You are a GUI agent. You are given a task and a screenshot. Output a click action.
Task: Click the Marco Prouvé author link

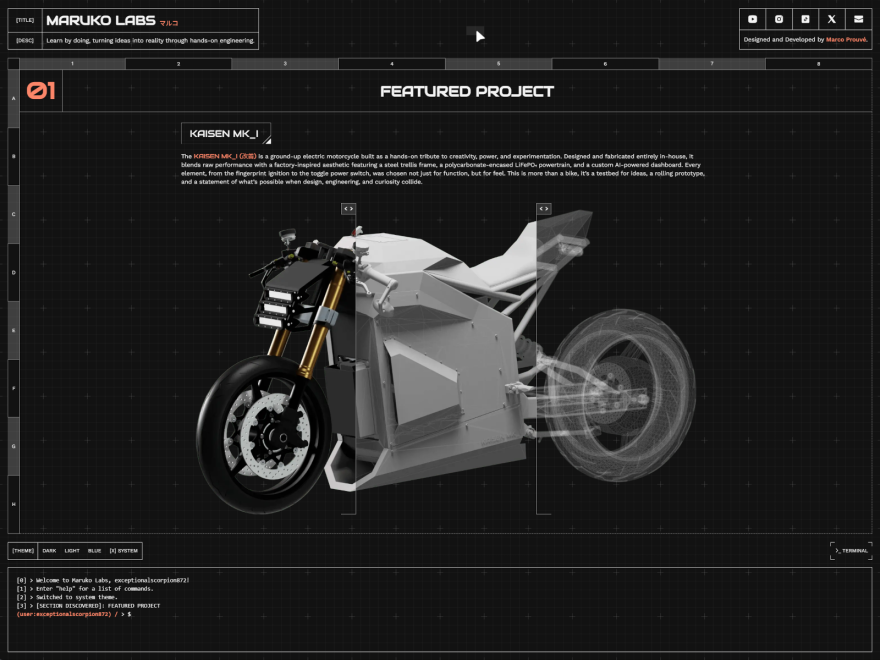[846, 40]
